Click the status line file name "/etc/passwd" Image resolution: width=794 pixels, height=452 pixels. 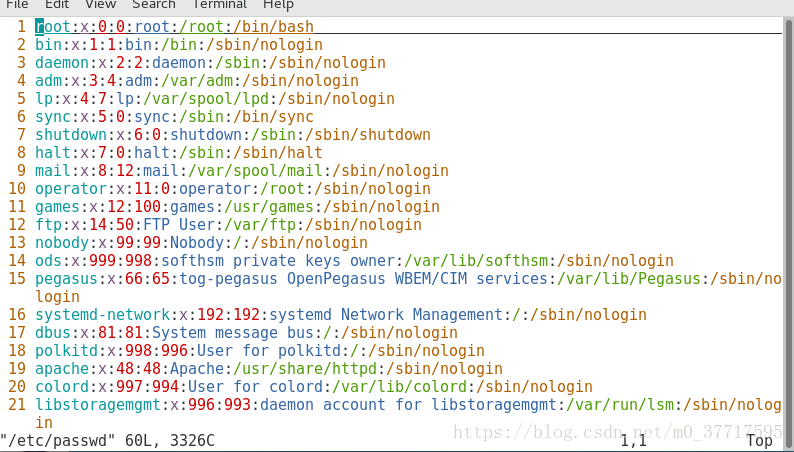[58, 441]
